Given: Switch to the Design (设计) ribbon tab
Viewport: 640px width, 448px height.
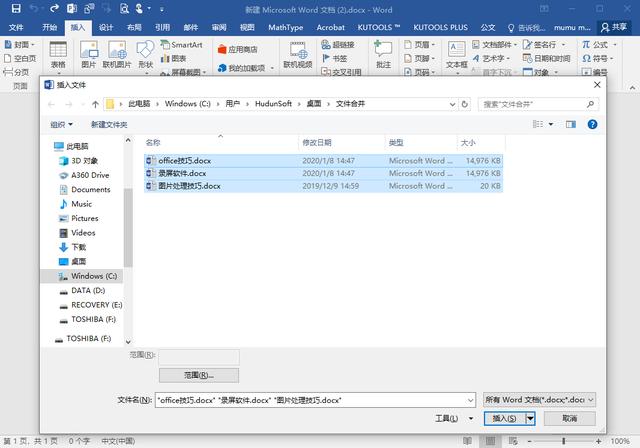Looking at the screenshot, I should pos(106,27).
